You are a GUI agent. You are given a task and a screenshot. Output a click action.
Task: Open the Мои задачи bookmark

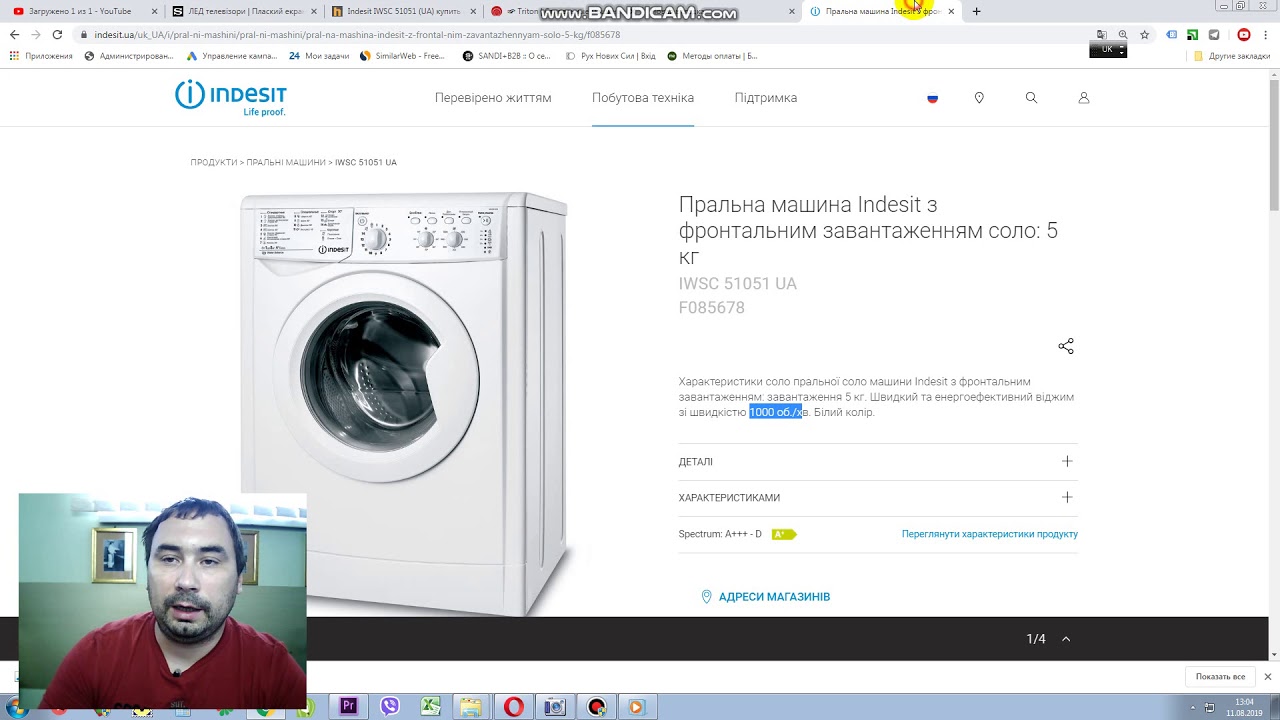319,56
